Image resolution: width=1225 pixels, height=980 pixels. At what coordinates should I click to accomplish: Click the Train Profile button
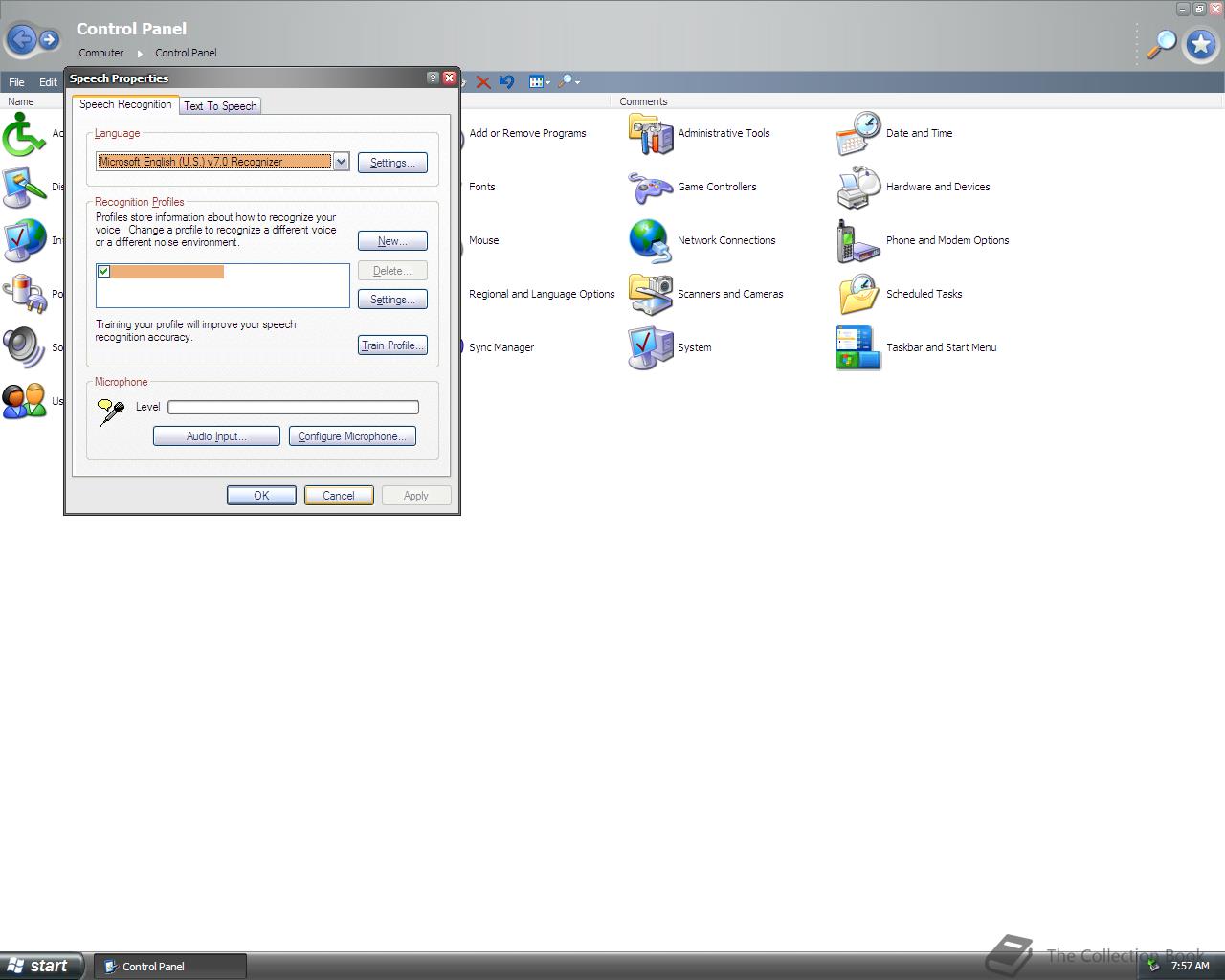pos(392,345)
